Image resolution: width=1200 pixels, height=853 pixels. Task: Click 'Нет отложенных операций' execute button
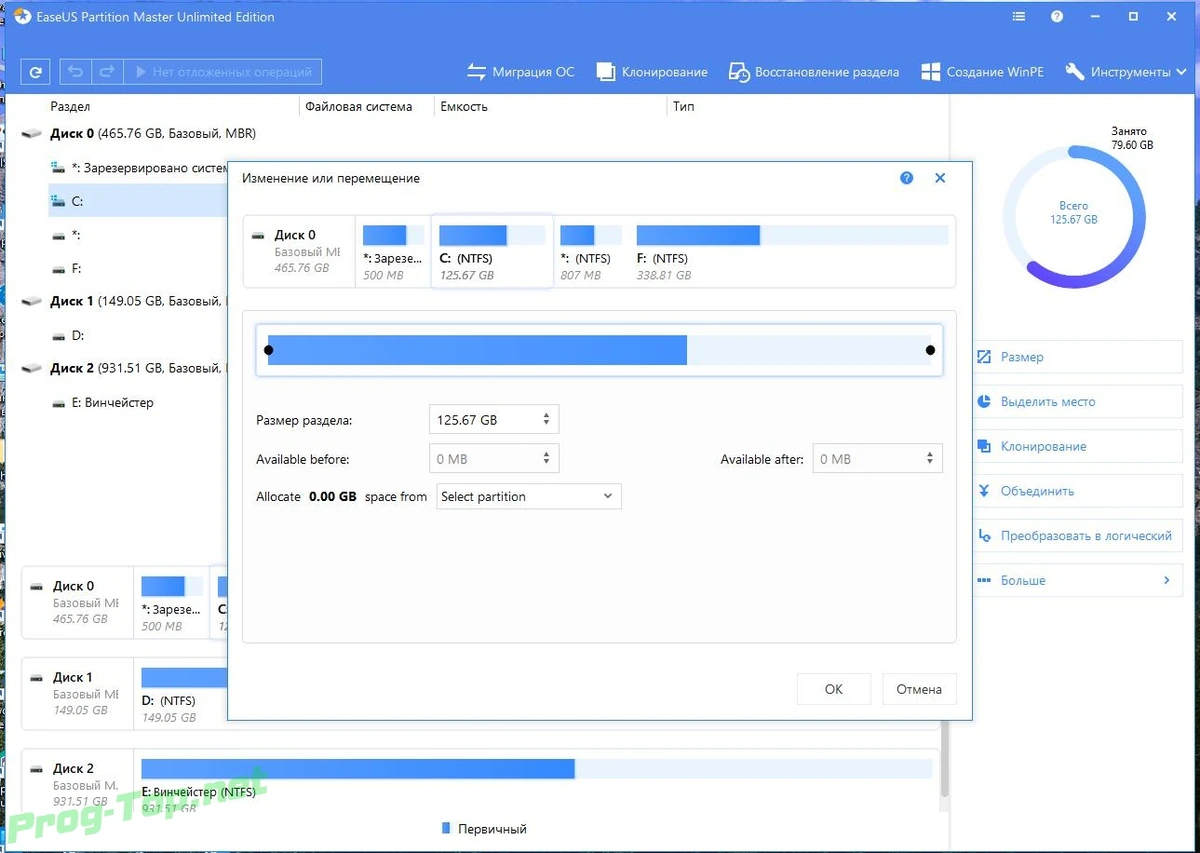pos(223,72)
